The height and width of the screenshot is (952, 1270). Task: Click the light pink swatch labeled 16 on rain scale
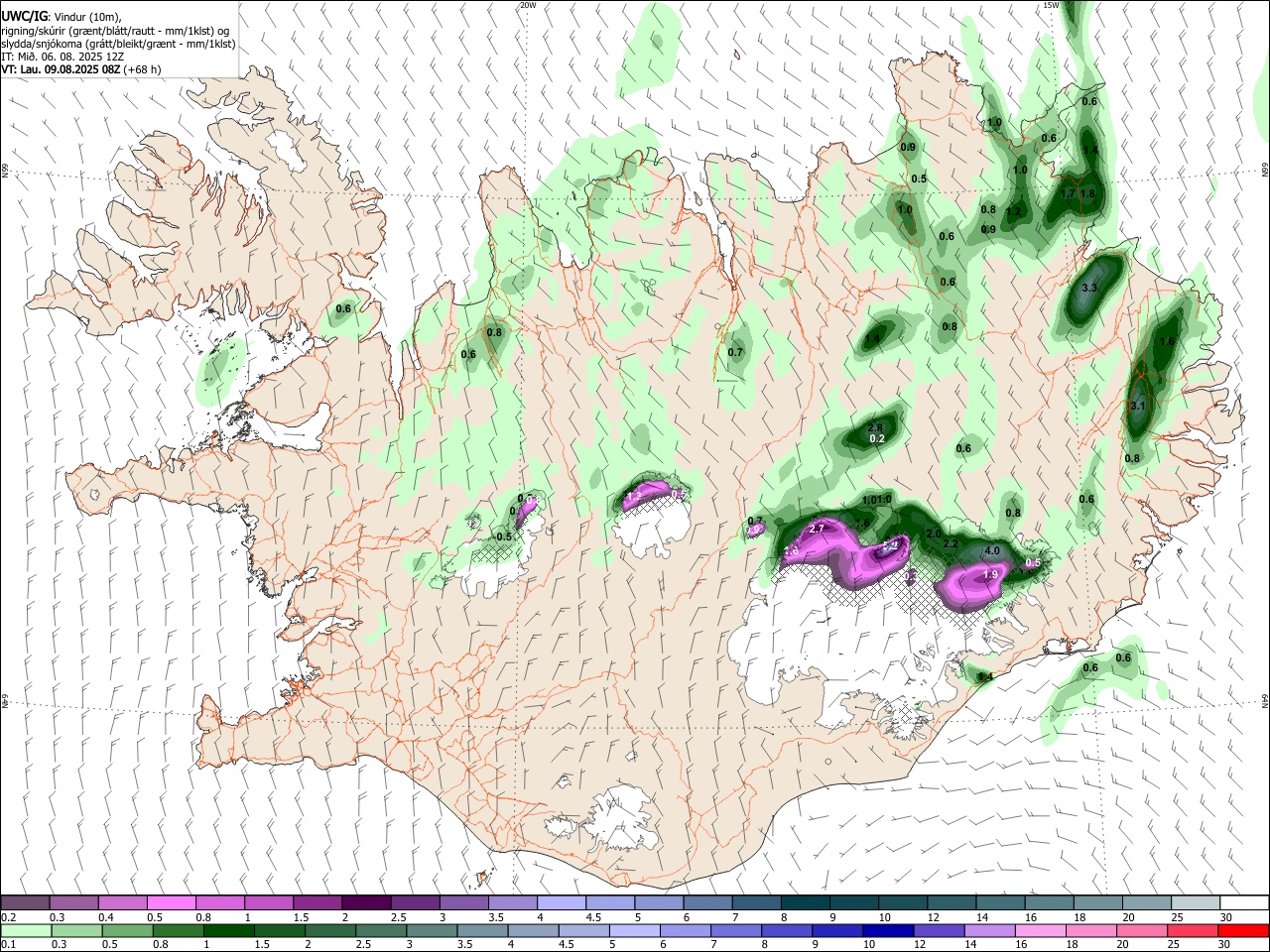(x=1040, y=931)
